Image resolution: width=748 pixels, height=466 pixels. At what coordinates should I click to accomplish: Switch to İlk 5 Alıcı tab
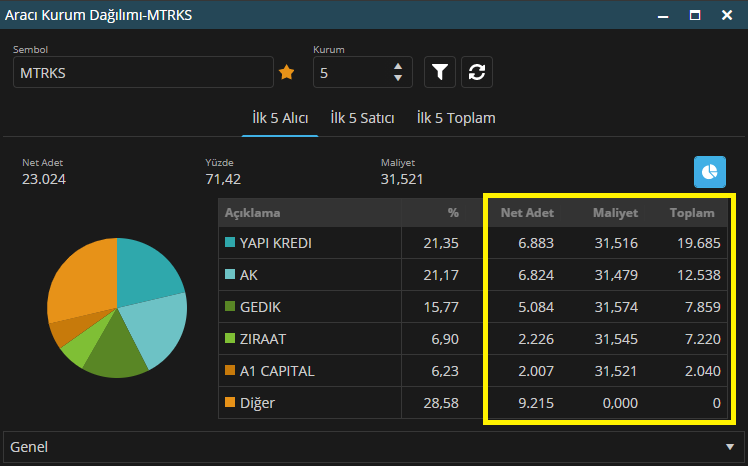pos(280,118)
